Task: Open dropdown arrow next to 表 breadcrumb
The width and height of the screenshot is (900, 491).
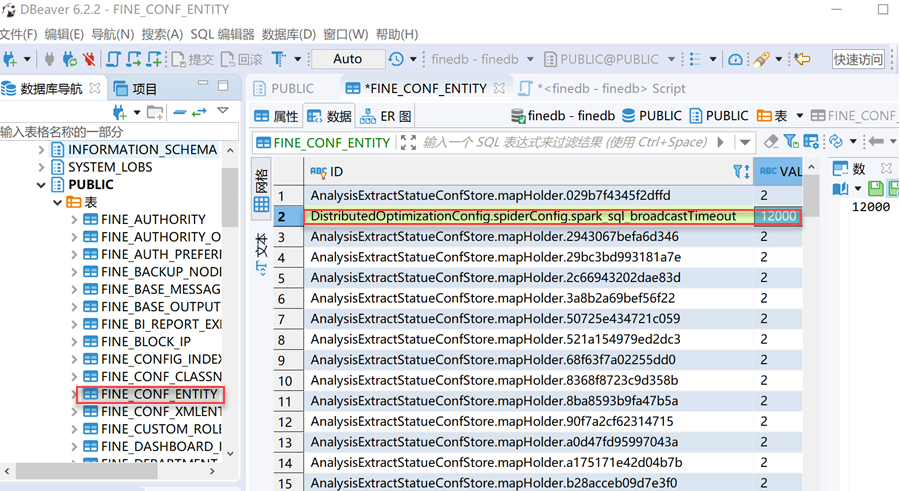Action: [x=800, y=116]
